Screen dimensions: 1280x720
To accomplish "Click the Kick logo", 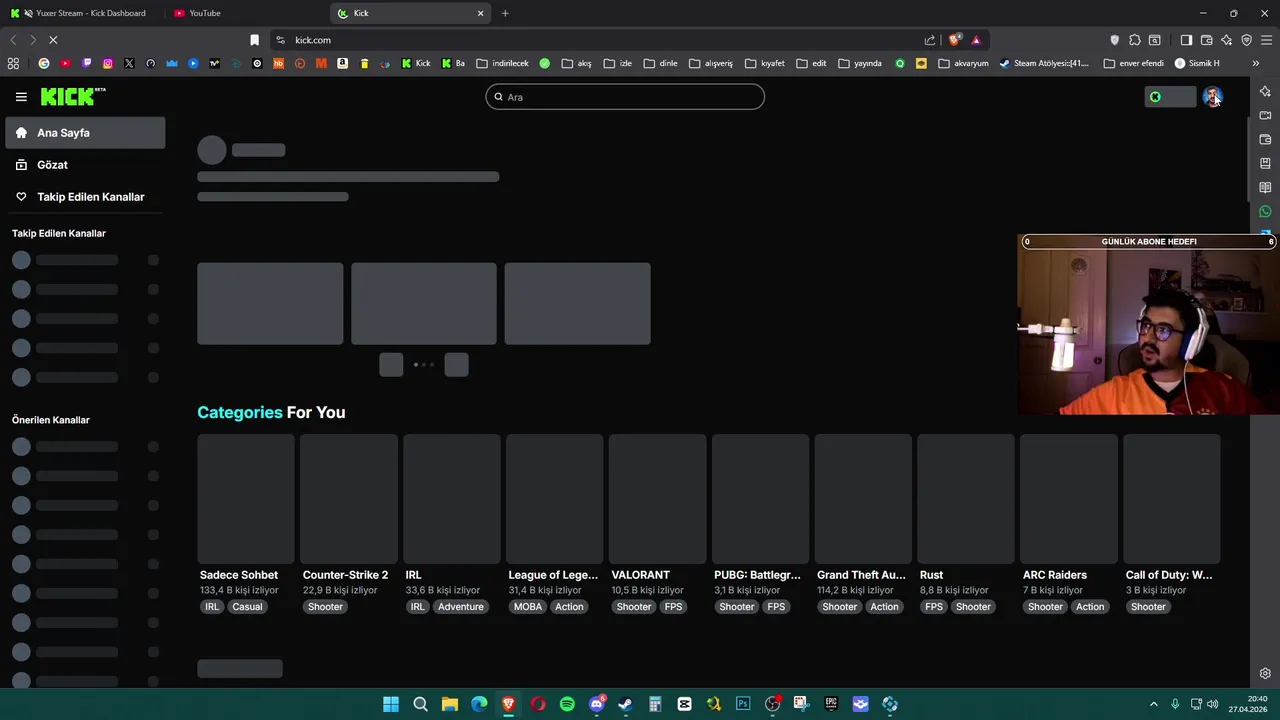I will (x=73, y=96).
